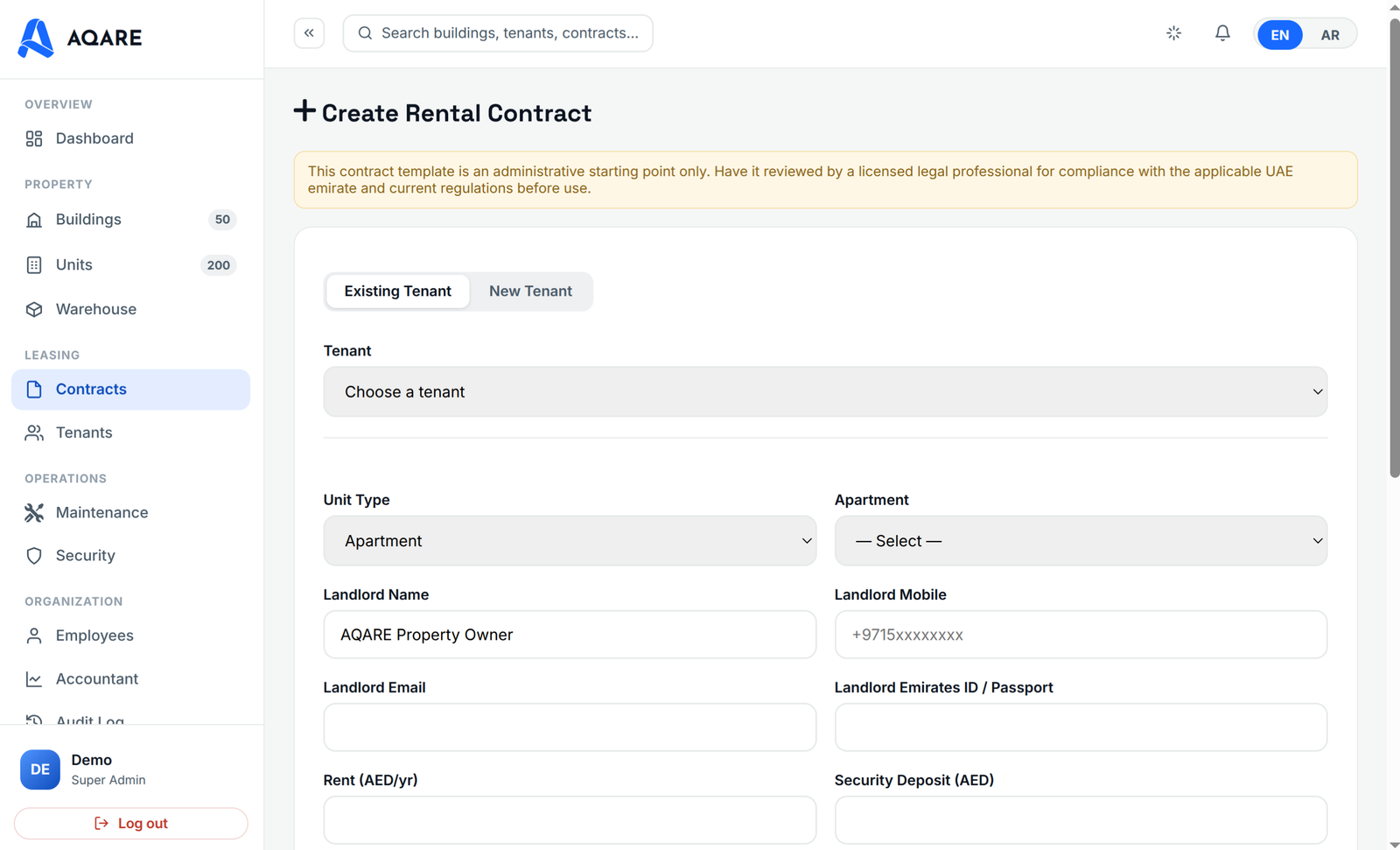Select the New Tenant tab
The width and height of the screenshot is (1400, 850).
[x=530, y=292]
